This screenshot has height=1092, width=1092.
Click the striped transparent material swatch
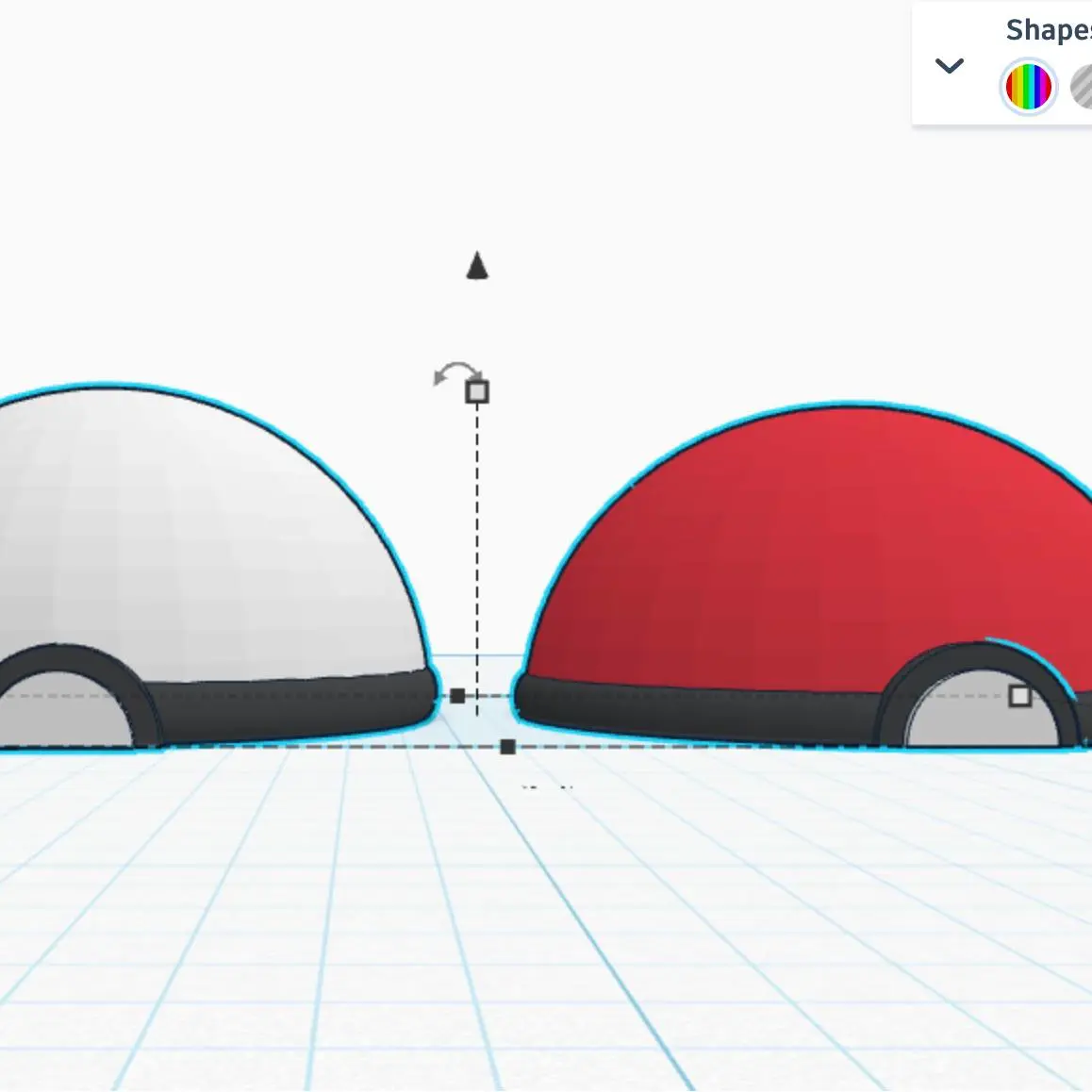click(x=1083, y=86)
